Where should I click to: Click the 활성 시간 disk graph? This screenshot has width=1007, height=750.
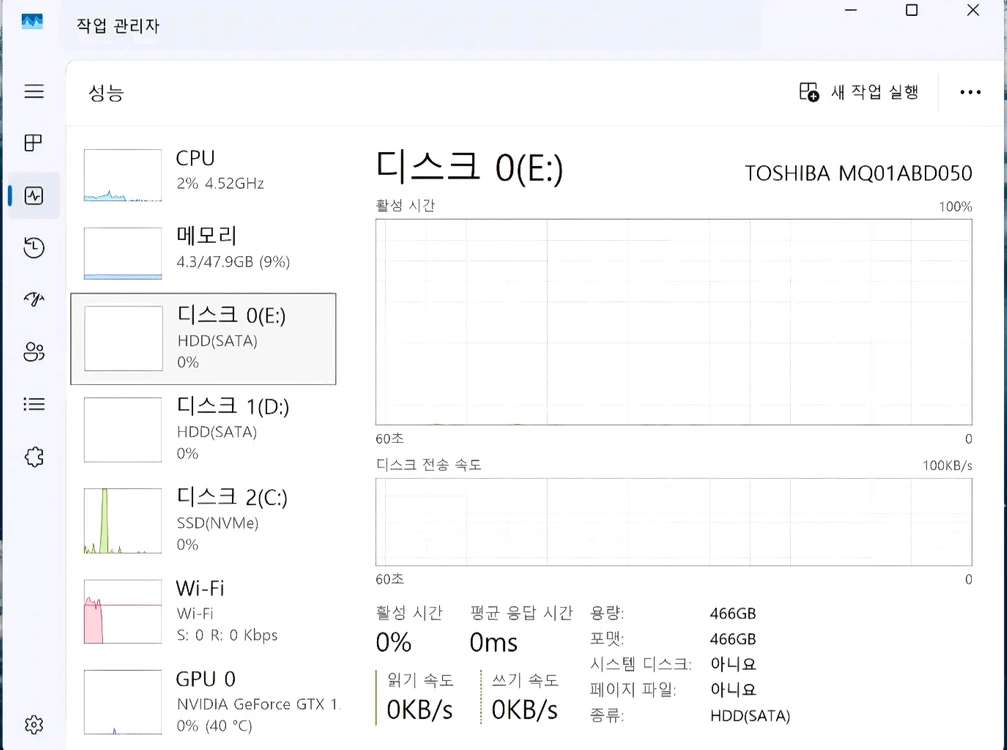pyautogui.click(x=674, y=322)
